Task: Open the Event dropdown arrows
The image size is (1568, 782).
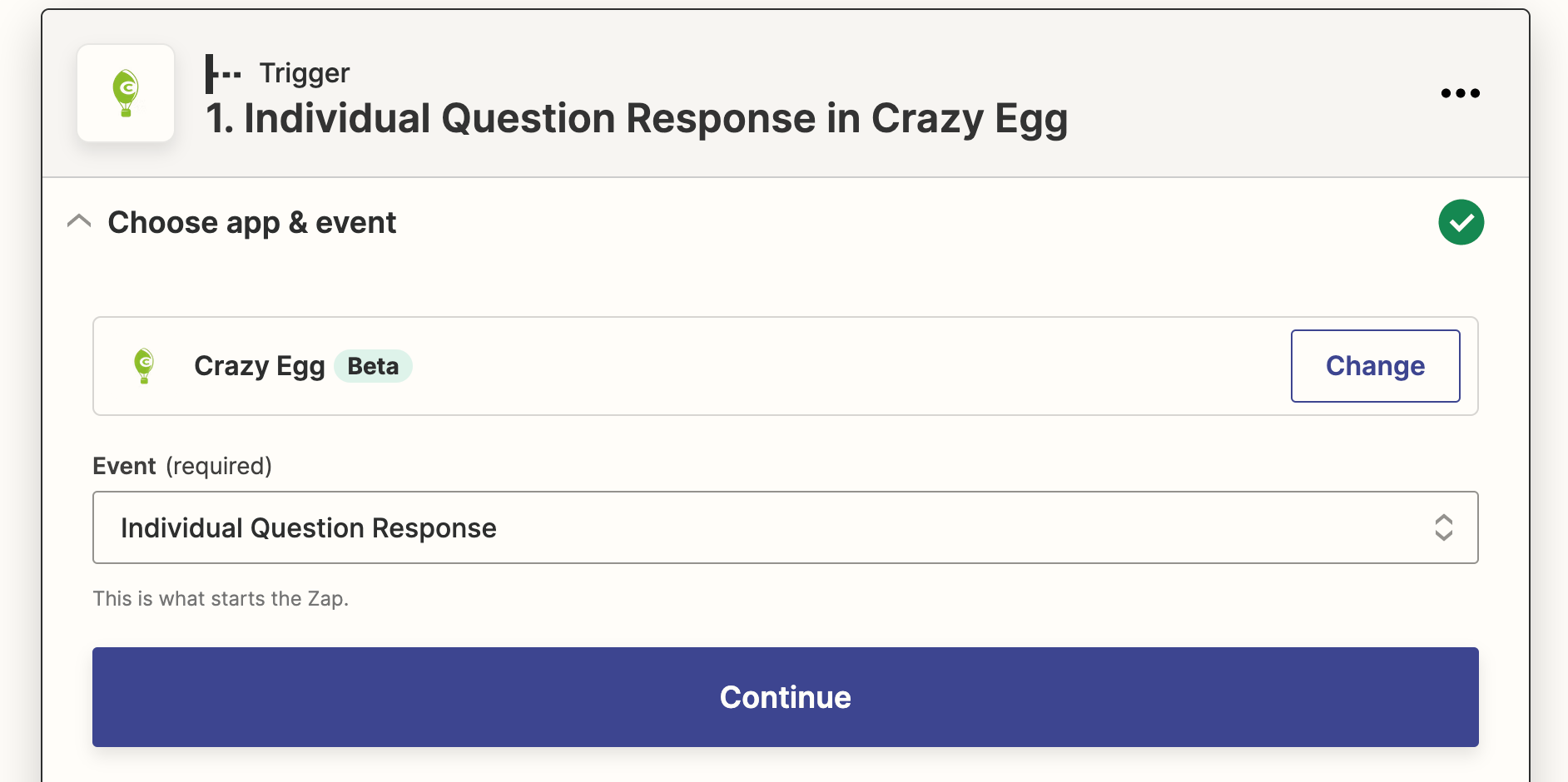Action: 1444,527
